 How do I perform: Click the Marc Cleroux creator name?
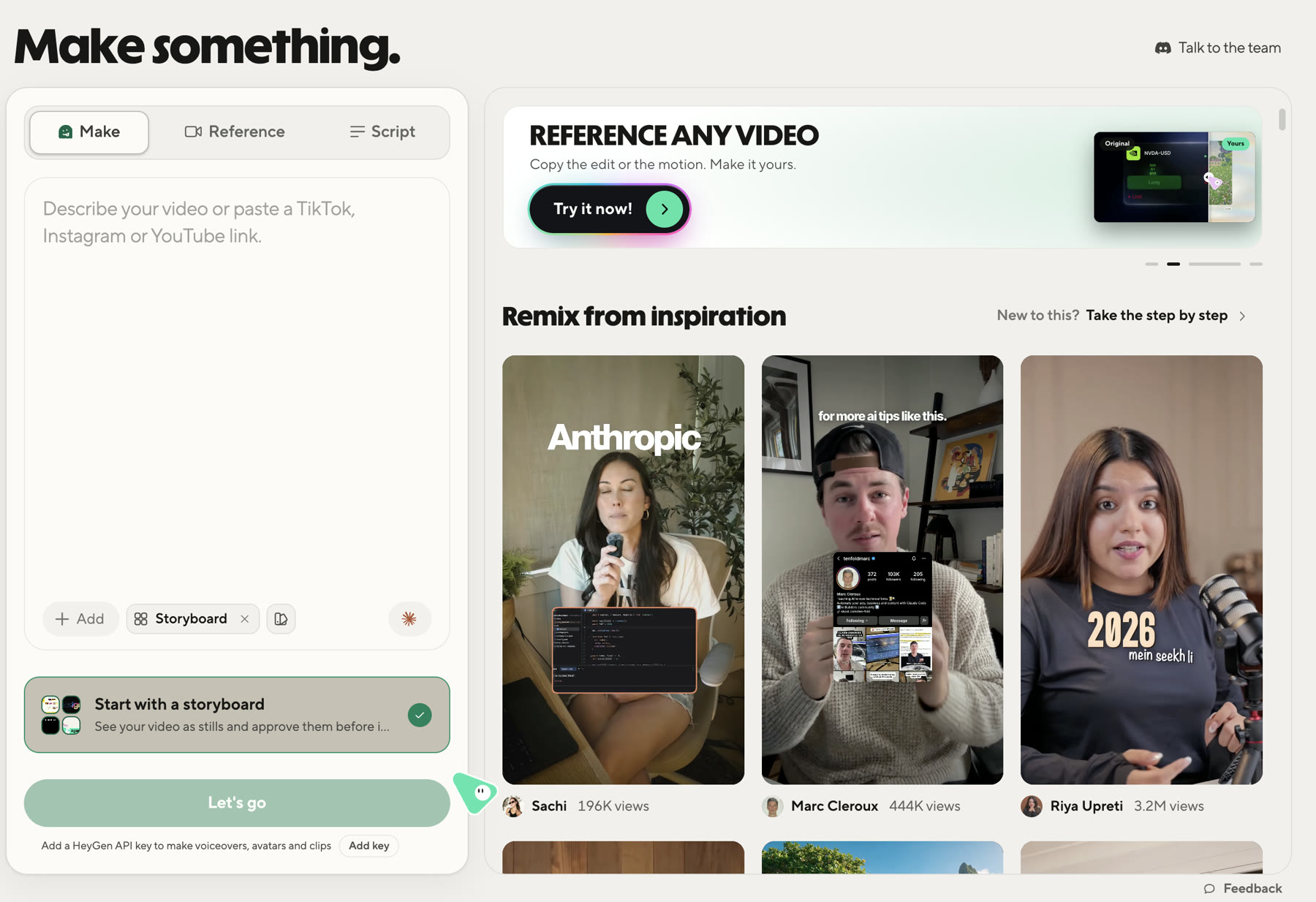pyautogui.click(x=834, y=806)
